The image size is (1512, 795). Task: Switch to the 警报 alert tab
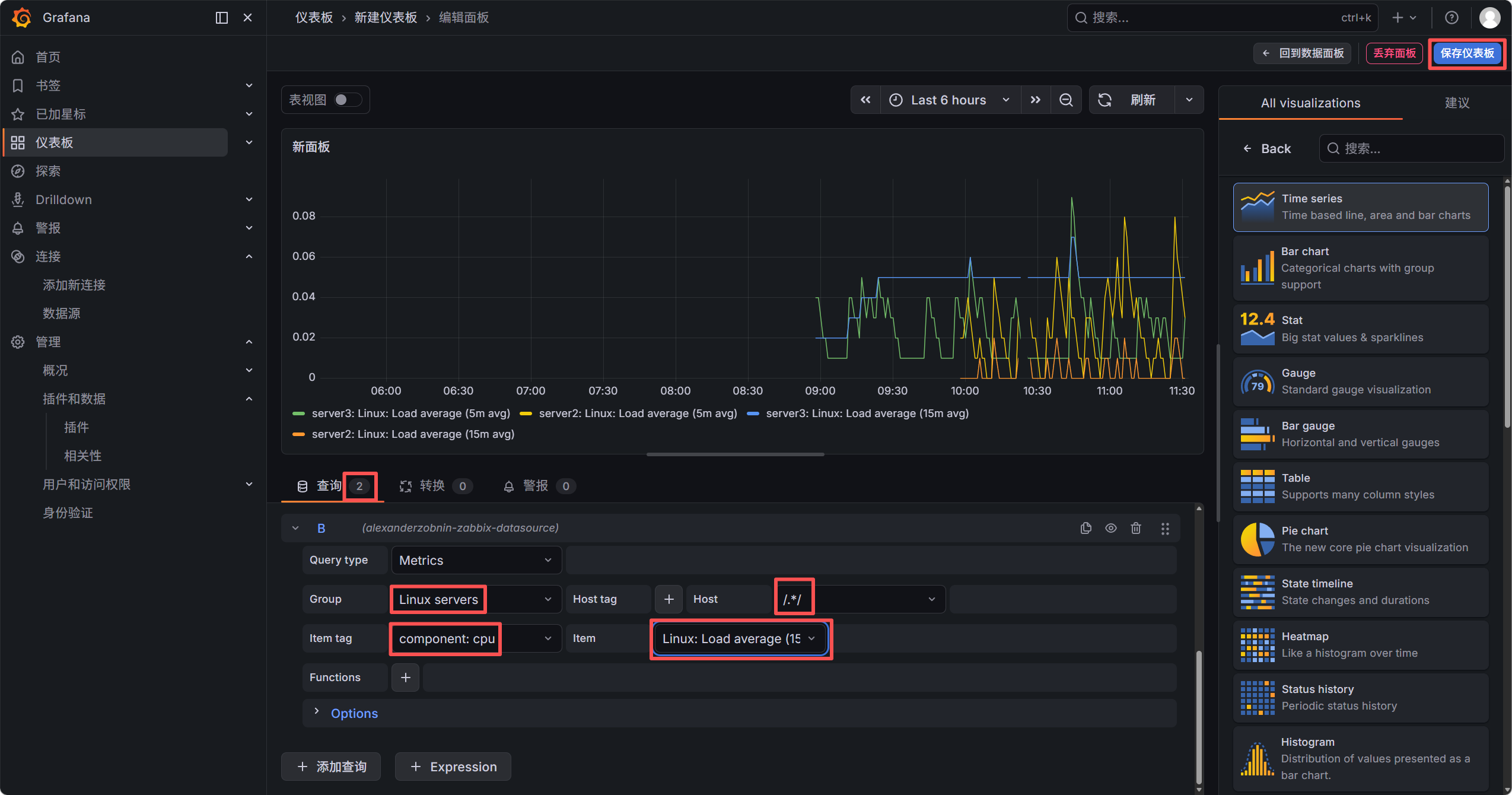(x=539, y=486)
